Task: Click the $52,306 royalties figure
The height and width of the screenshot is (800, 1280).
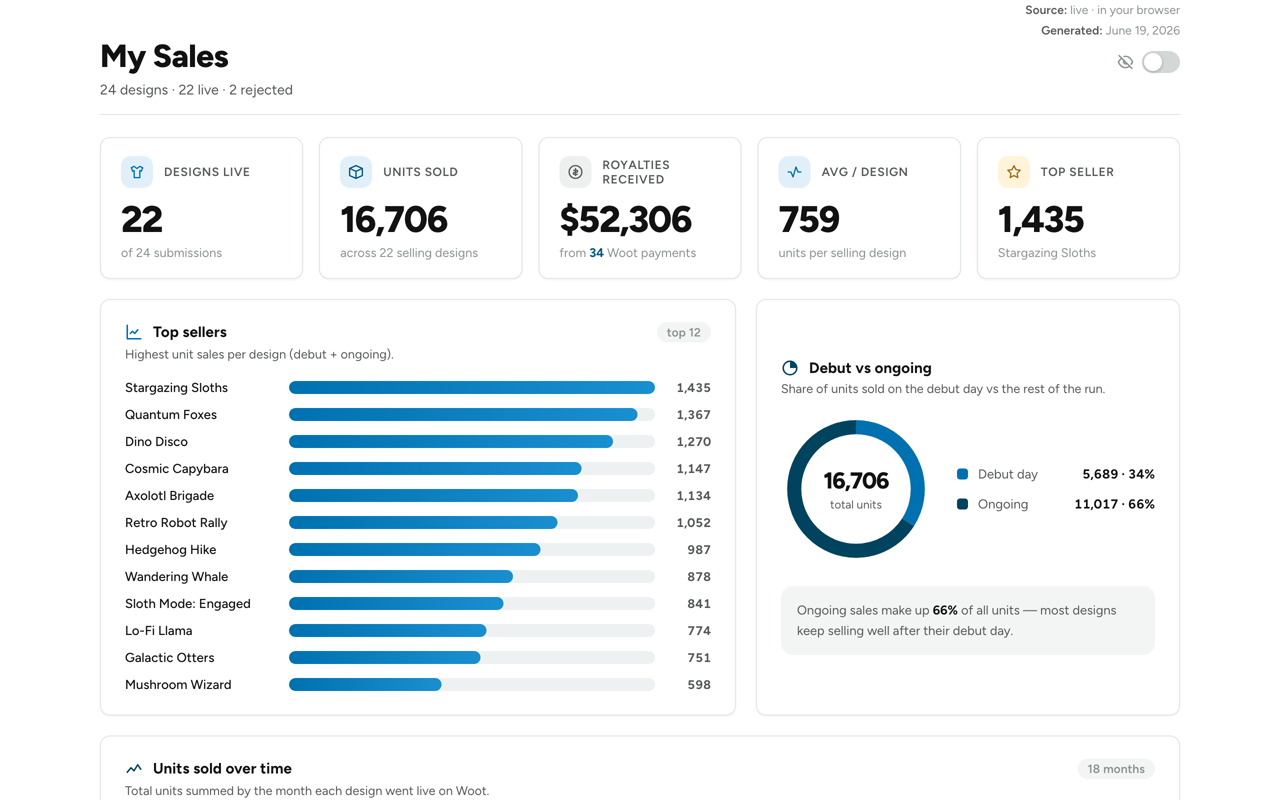Action: tap(626, 219)
